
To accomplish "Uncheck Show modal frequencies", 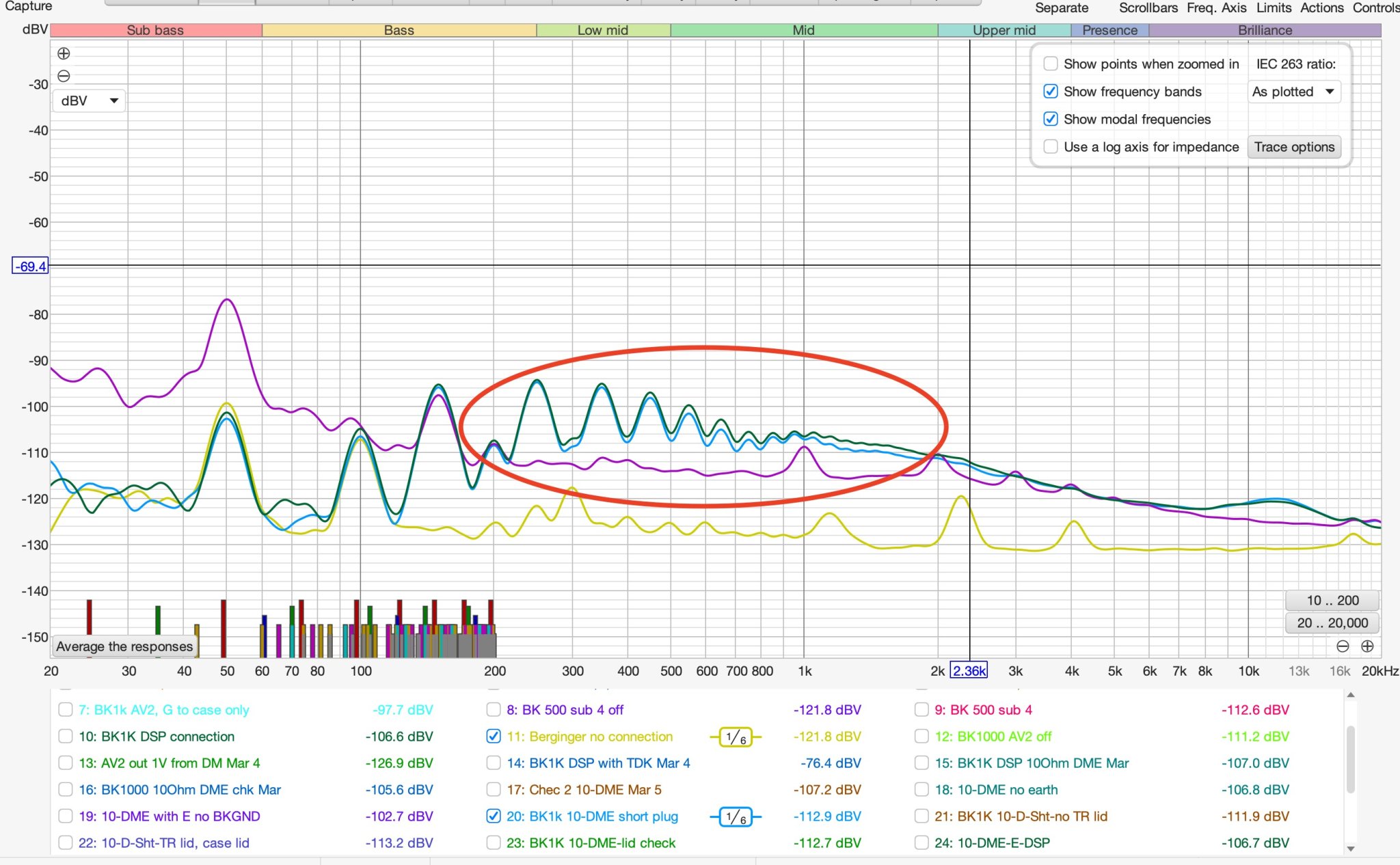I will pyautogui.click(x=1051, y=119).
